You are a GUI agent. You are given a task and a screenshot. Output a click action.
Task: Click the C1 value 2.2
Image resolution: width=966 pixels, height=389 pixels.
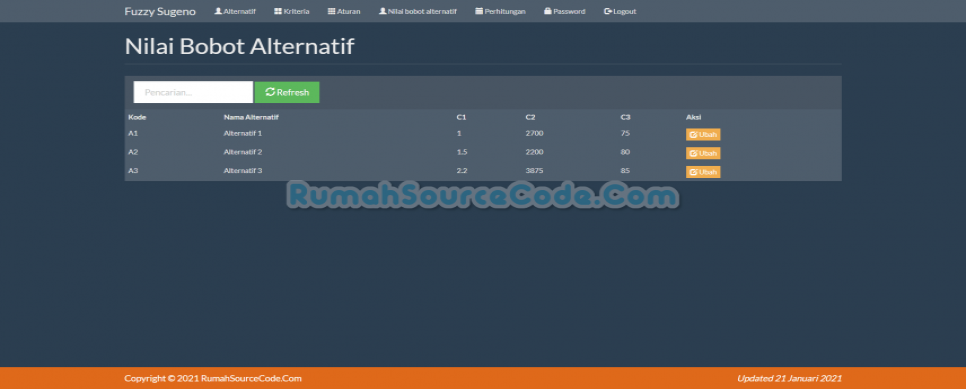pyautogui.click(x=461, y=171)
